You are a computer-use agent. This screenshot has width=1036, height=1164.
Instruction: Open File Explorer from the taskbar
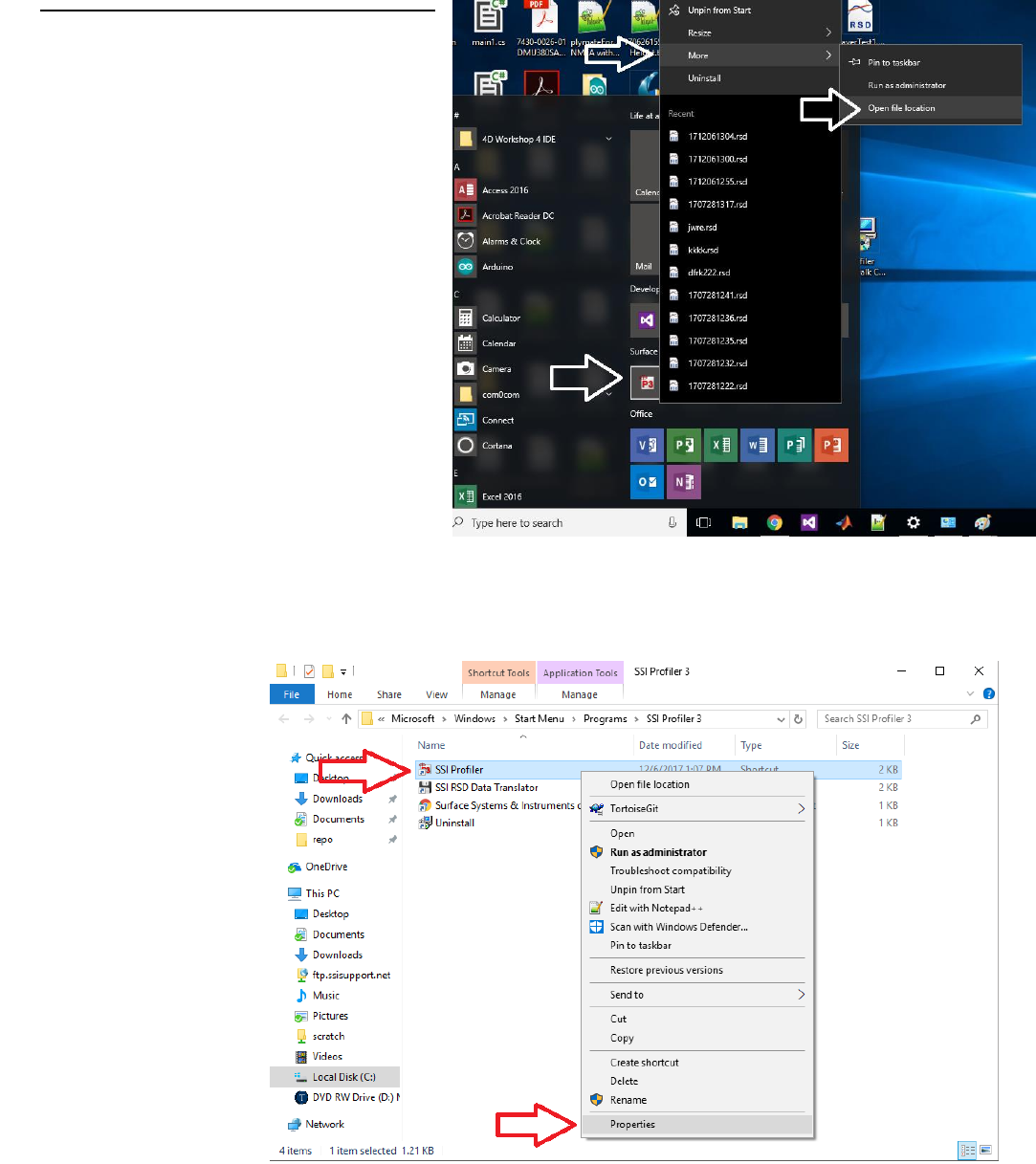point(739,522)
